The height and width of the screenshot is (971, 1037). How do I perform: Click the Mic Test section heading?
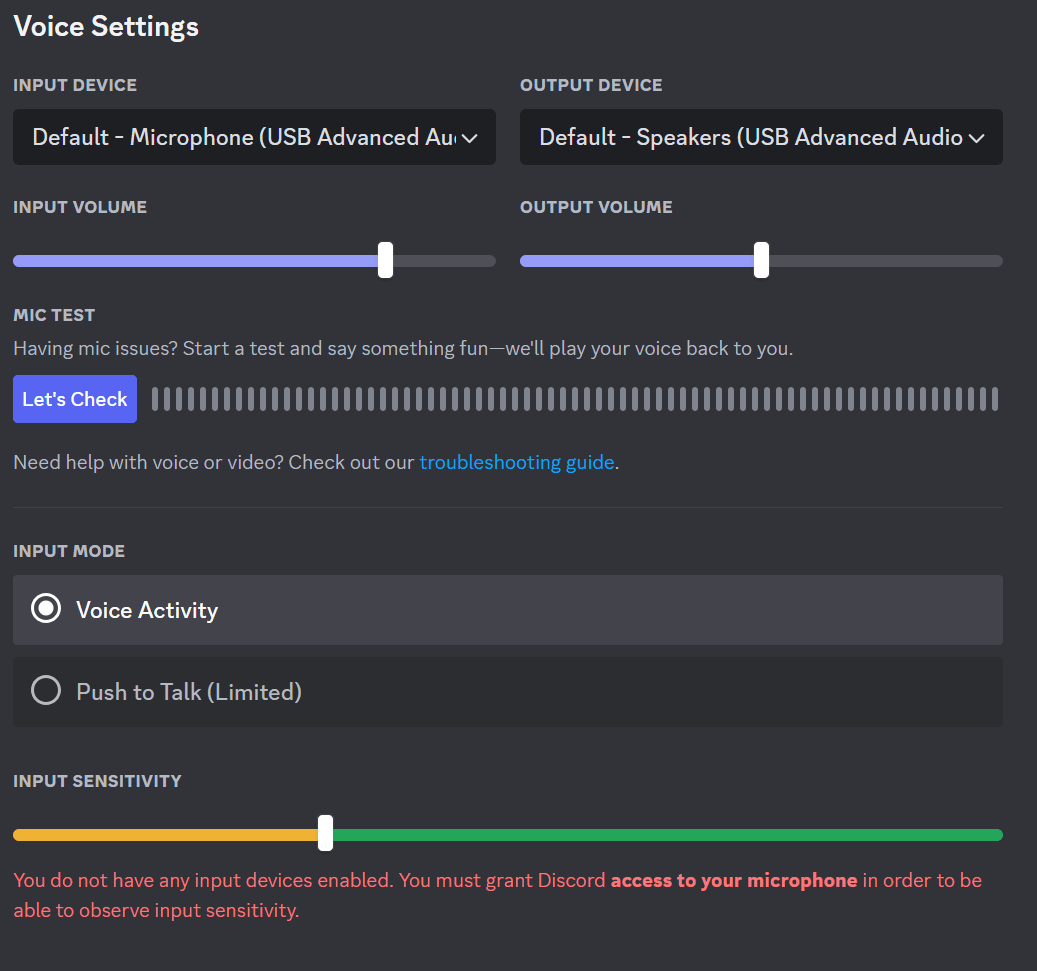(x=54, y=315)
